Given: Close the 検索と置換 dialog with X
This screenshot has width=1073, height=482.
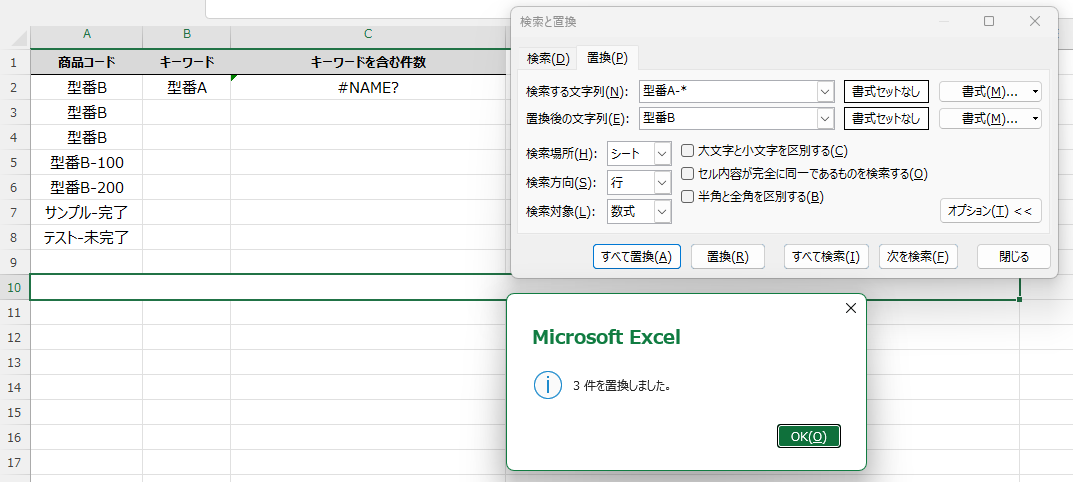Looking at the screenshot, I should (x=1035, y=21).
